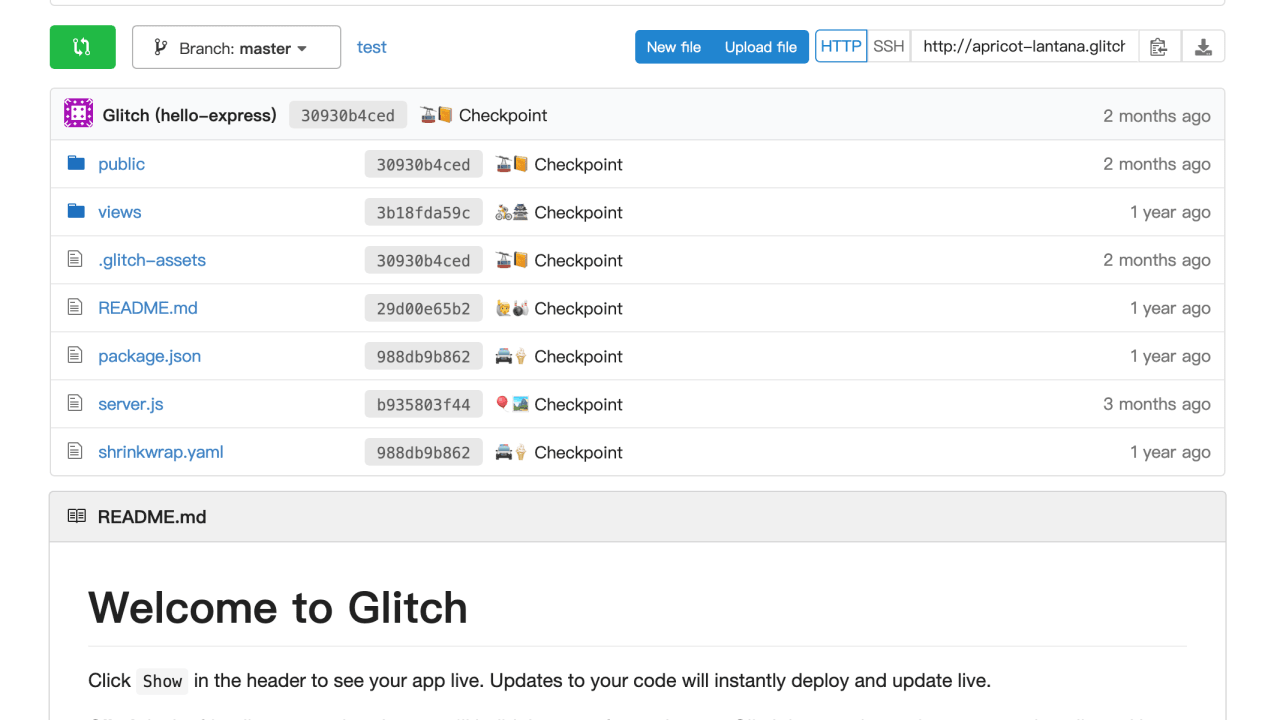Open the public folder
Viewport: 1280px width, 720px height.
coord(122,164)
